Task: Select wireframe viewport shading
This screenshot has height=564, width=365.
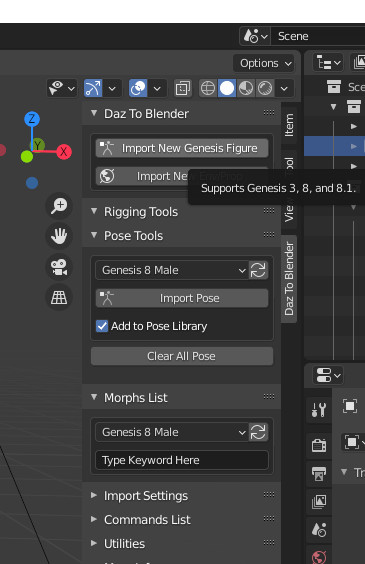Action: pos(208,88)
